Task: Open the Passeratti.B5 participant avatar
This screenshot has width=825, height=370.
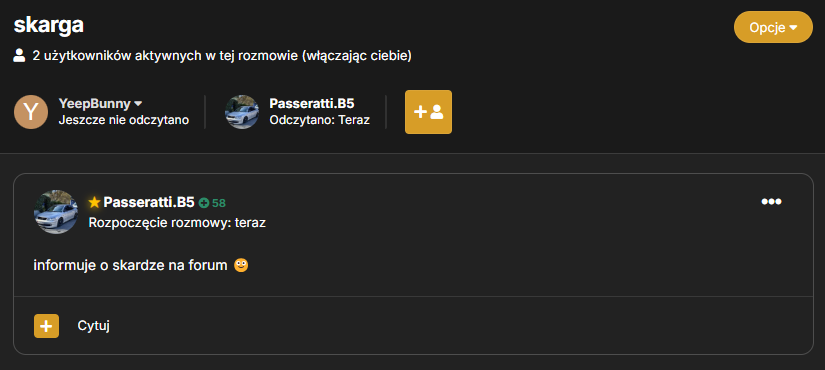Action: click(x=242, y=112)
